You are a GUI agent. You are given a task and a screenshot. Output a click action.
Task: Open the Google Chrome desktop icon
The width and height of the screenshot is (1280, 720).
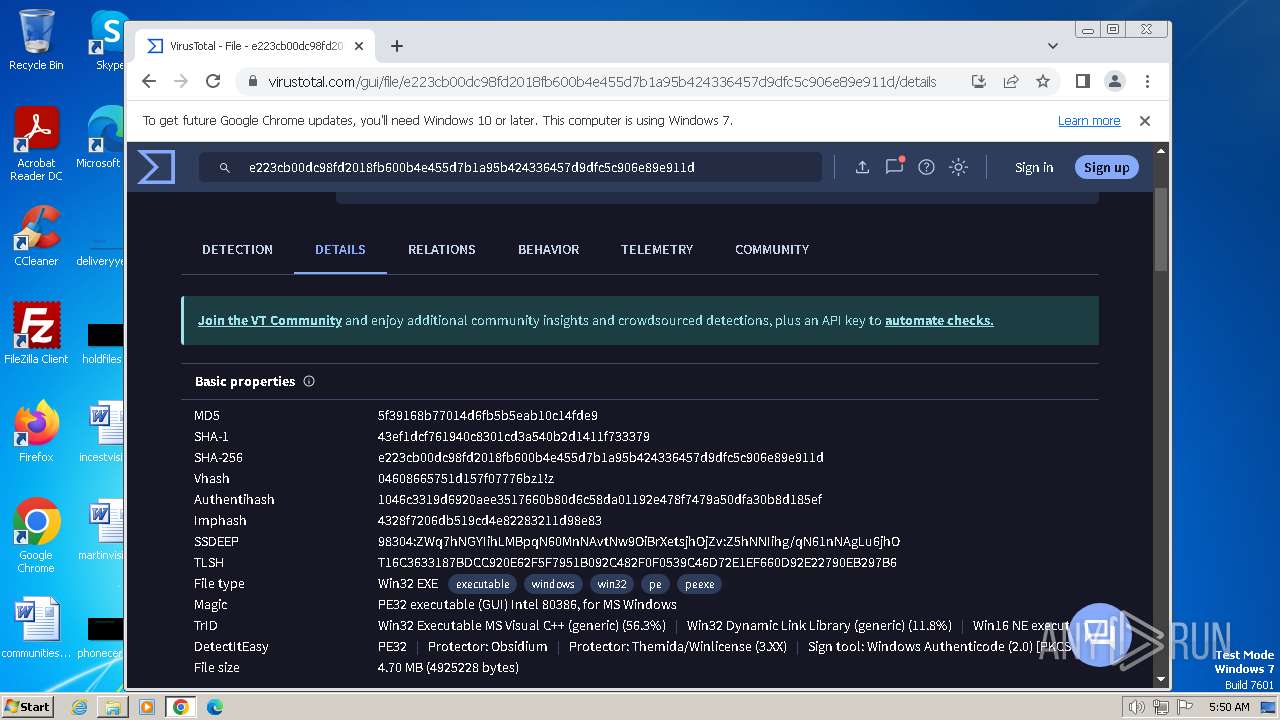click(36, 536)
